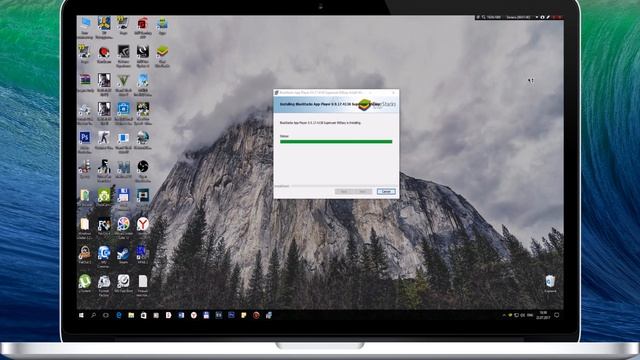The image size is (640, 360).
Task: Click Cancel in the BlueStacks installer
Action: [x=386, y=191]
